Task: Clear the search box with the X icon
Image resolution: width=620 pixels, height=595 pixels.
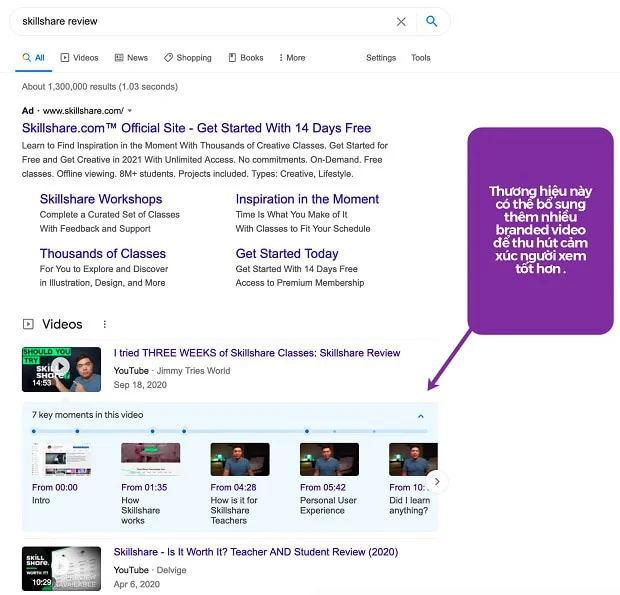Action: tap(401, 21)
